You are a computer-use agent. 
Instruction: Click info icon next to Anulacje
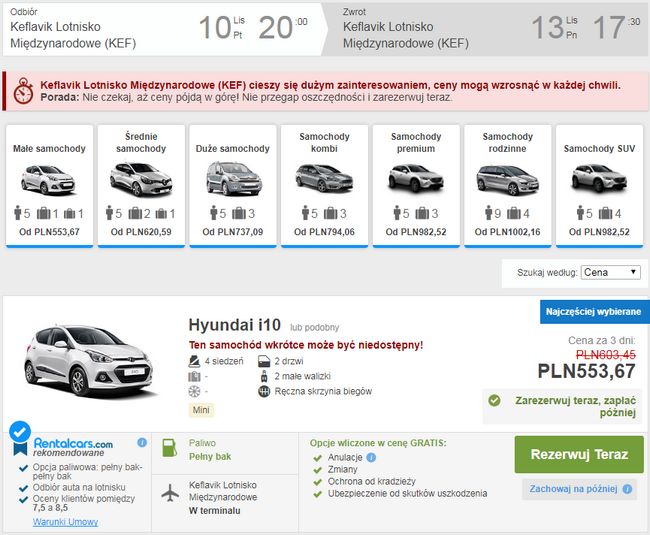tap(371, 458)
